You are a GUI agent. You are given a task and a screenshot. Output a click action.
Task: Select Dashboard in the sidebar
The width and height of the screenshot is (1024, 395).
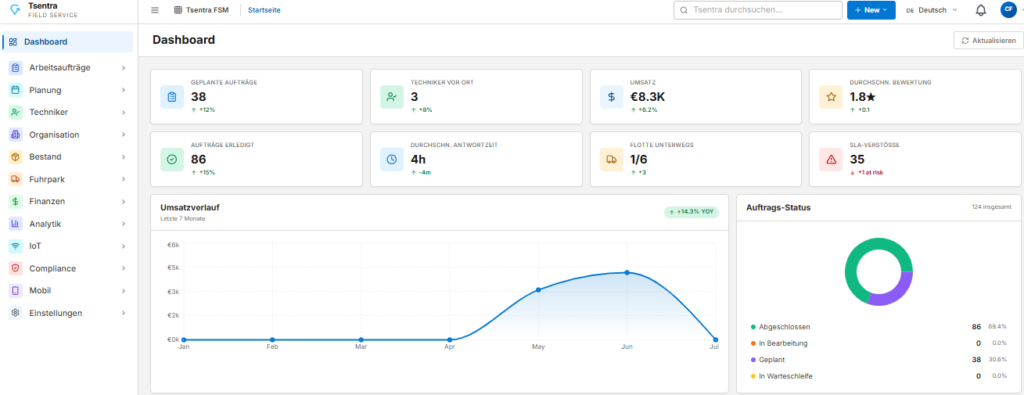pos(68,42)
